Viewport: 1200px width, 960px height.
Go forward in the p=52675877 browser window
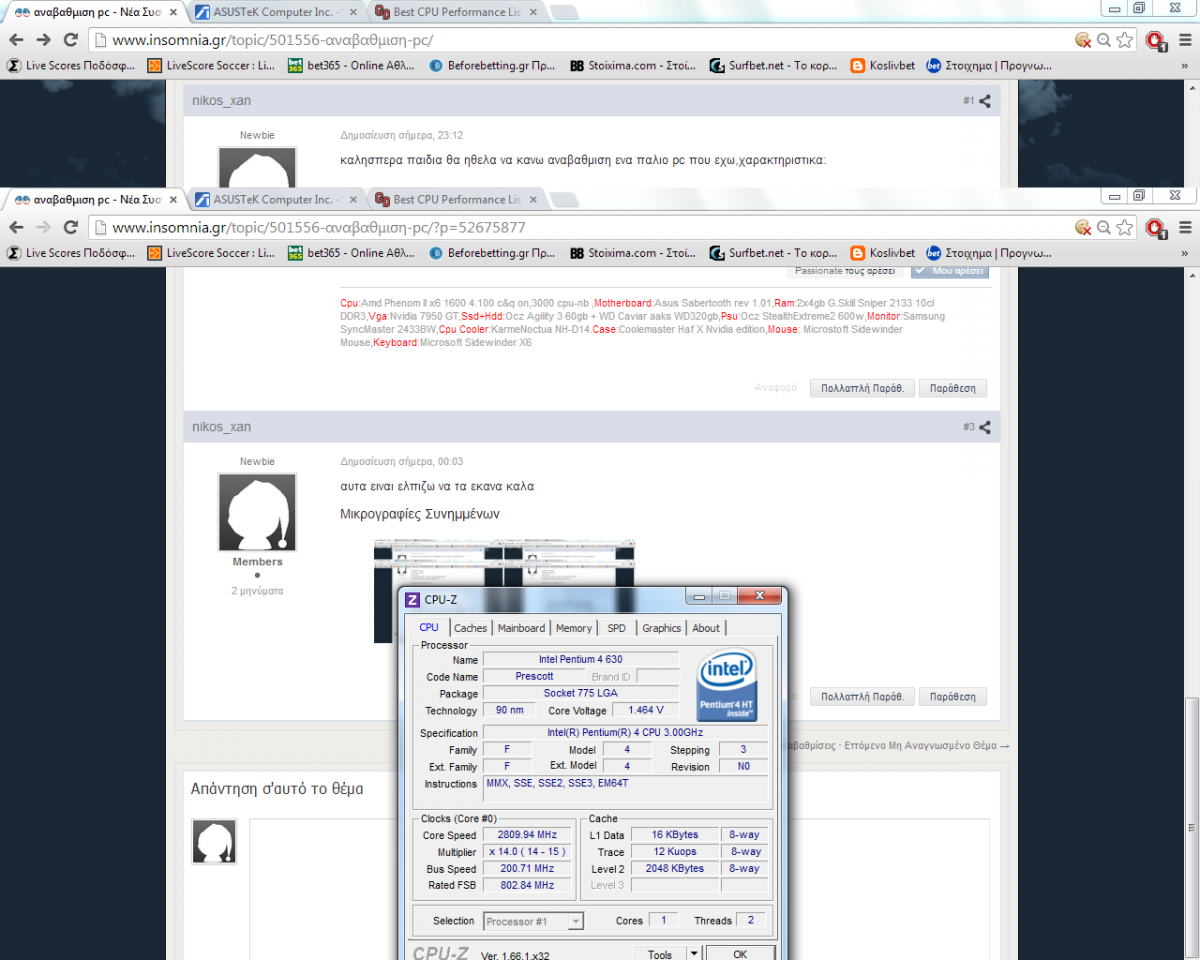(43, 227)
